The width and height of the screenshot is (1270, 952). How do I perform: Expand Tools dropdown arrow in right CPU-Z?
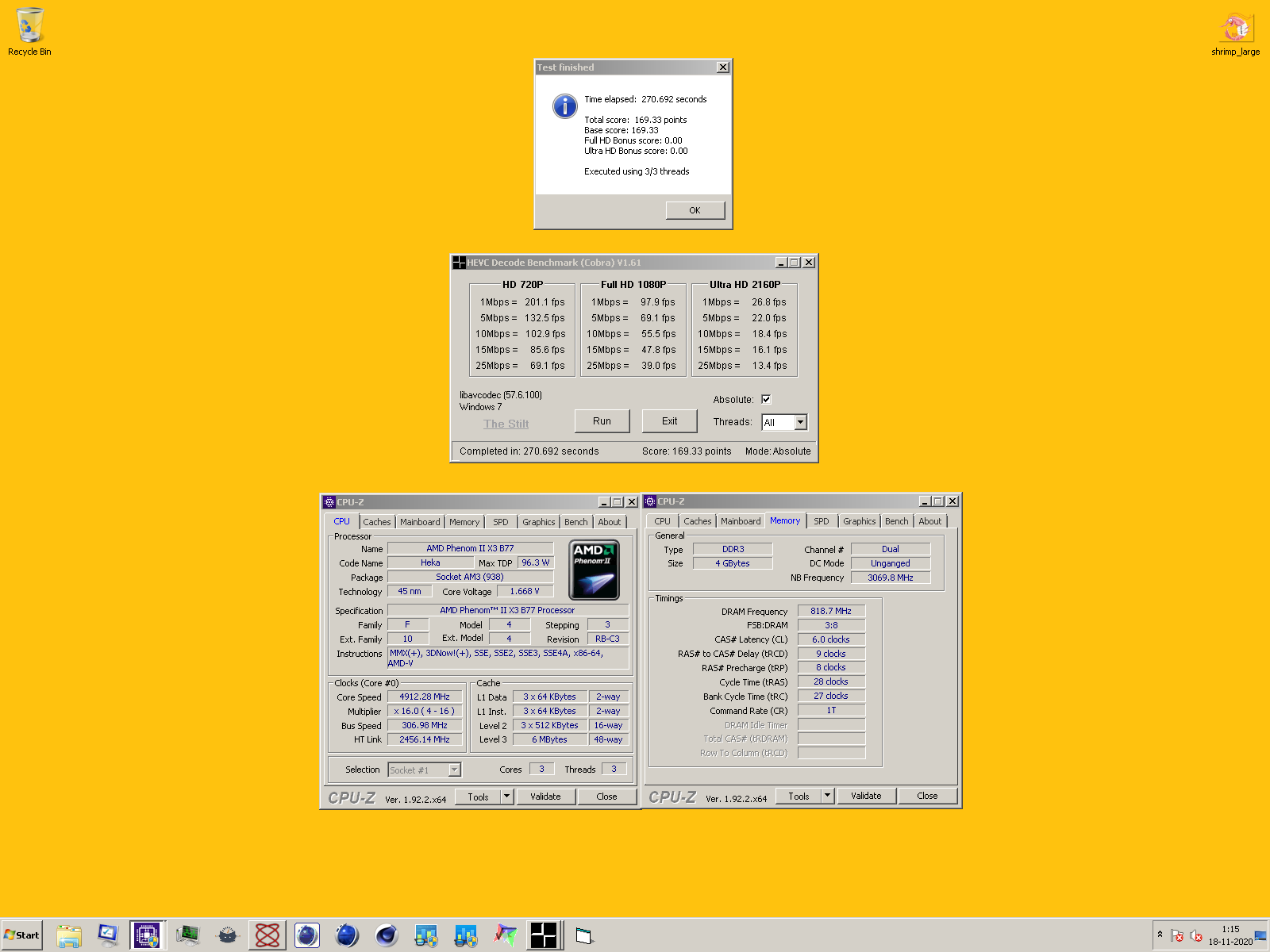(827, 796)
